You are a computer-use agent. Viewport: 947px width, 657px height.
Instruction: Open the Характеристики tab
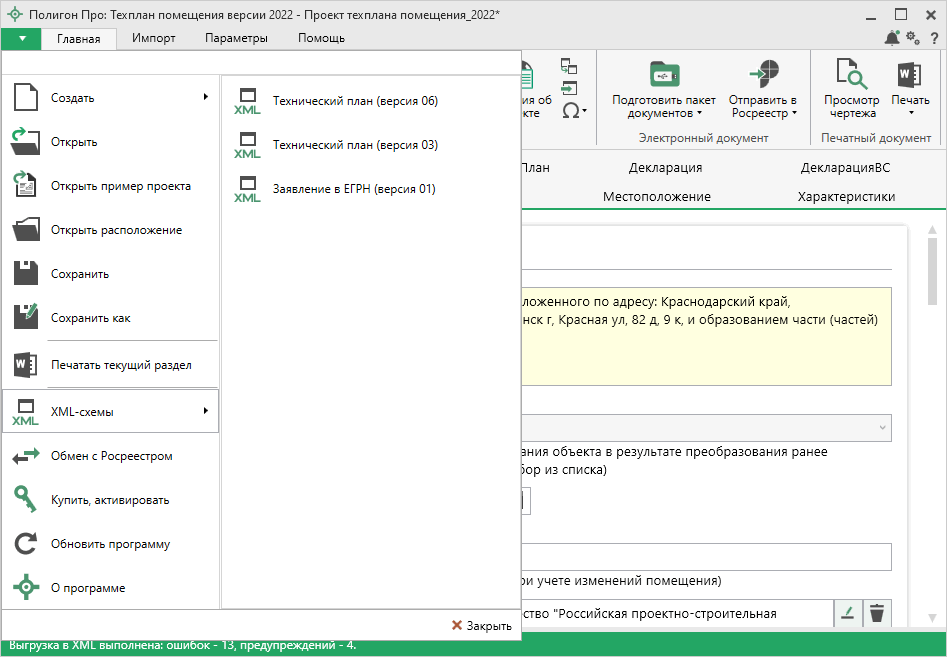[x=846, y=196]
